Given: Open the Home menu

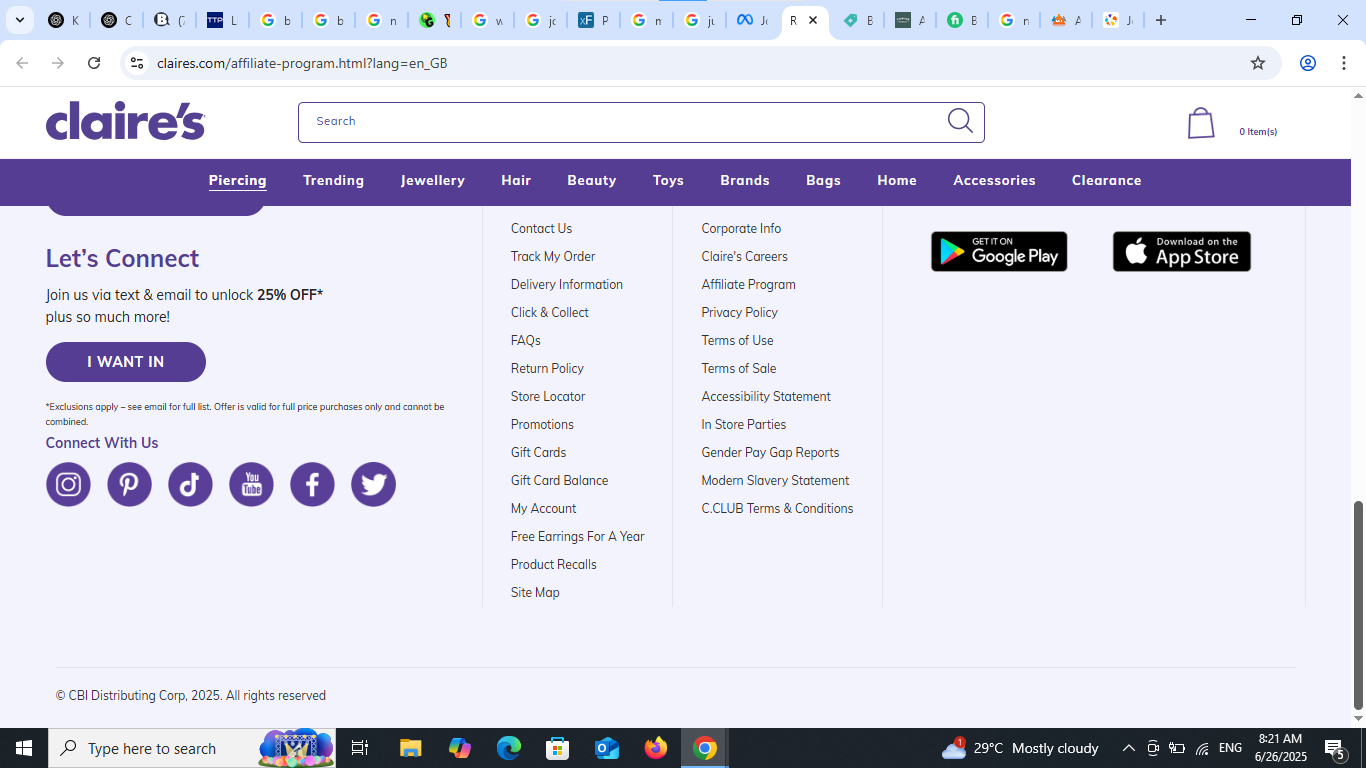Looking at the screenshot, I should (897, 180).
